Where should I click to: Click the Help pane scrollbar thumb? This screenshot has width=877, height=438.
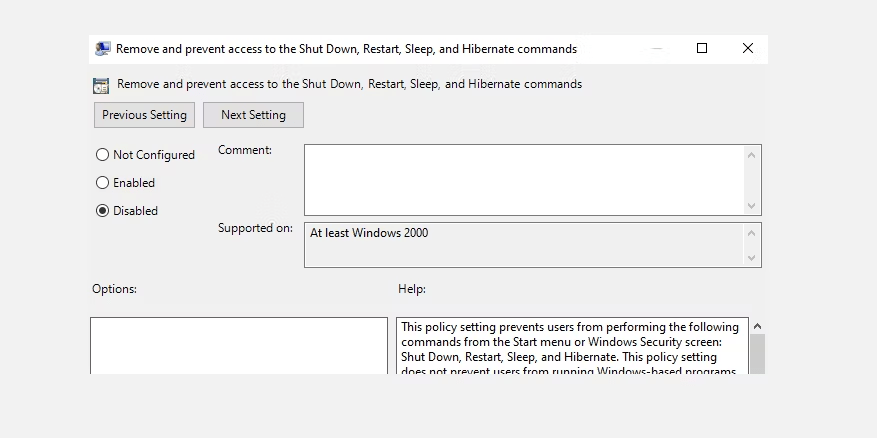(757, 355)
